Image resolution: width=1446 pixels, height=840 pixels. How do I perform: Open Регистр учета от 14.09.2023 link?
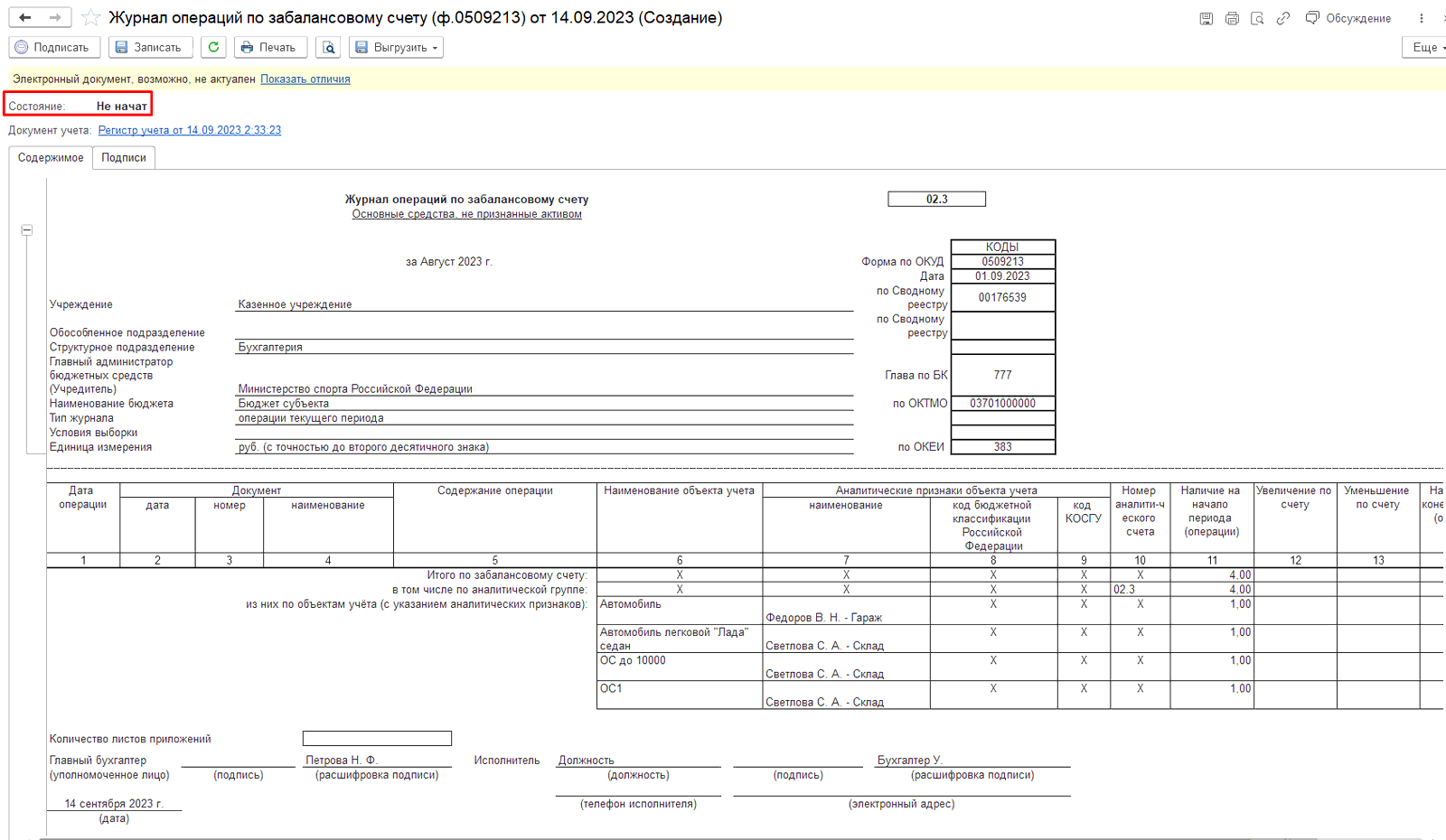[x=190, y=130]
